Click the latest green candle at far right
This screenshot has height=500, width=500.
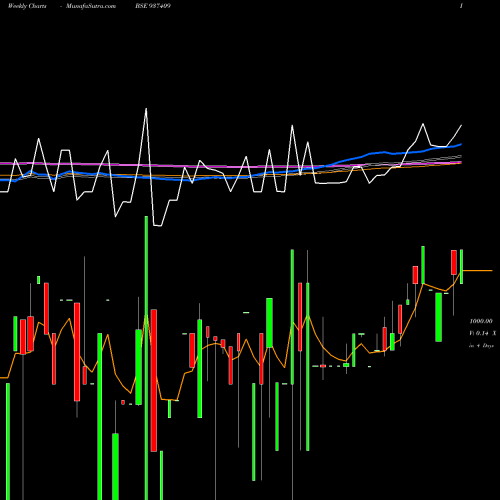coord(461,267)
